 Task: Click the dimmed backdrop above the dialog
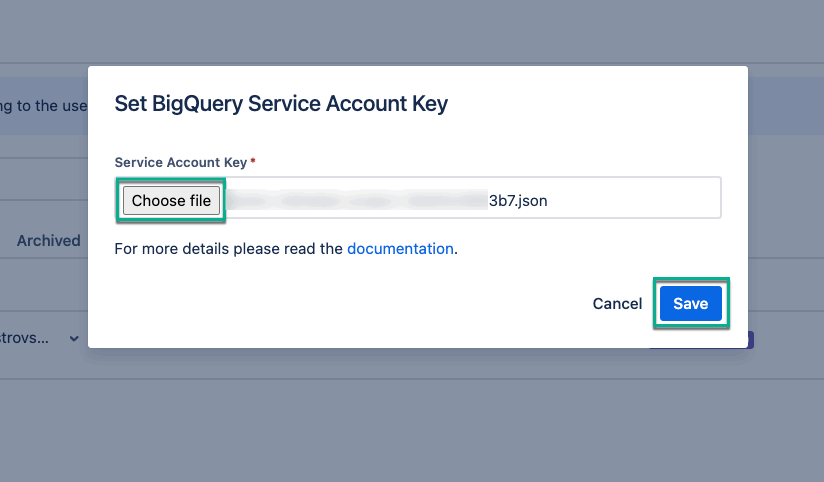point(412,30)
